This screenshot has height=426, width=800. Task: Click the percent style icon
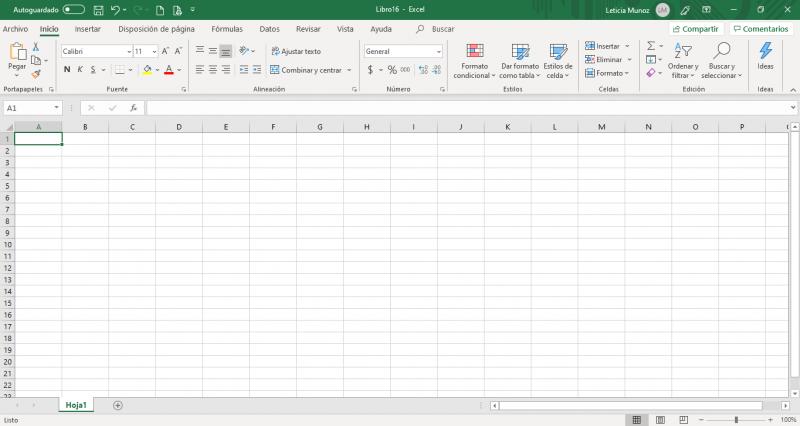coord(392,70)
